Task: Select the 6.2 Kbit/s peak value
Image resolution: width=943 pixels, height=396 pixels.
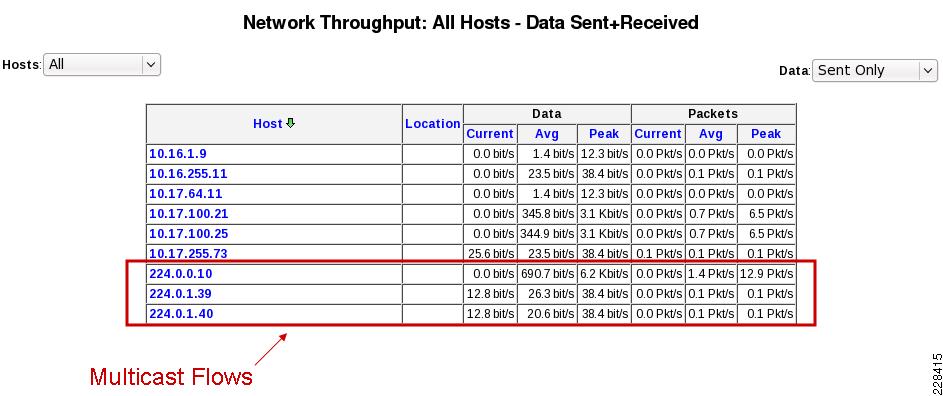Action: (604, 274)
